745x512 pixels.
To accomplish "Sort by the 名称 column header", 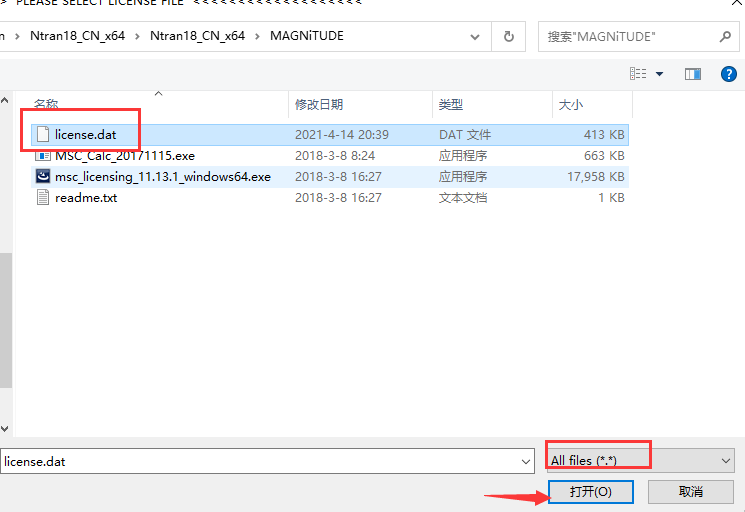I will click(46, 104).
